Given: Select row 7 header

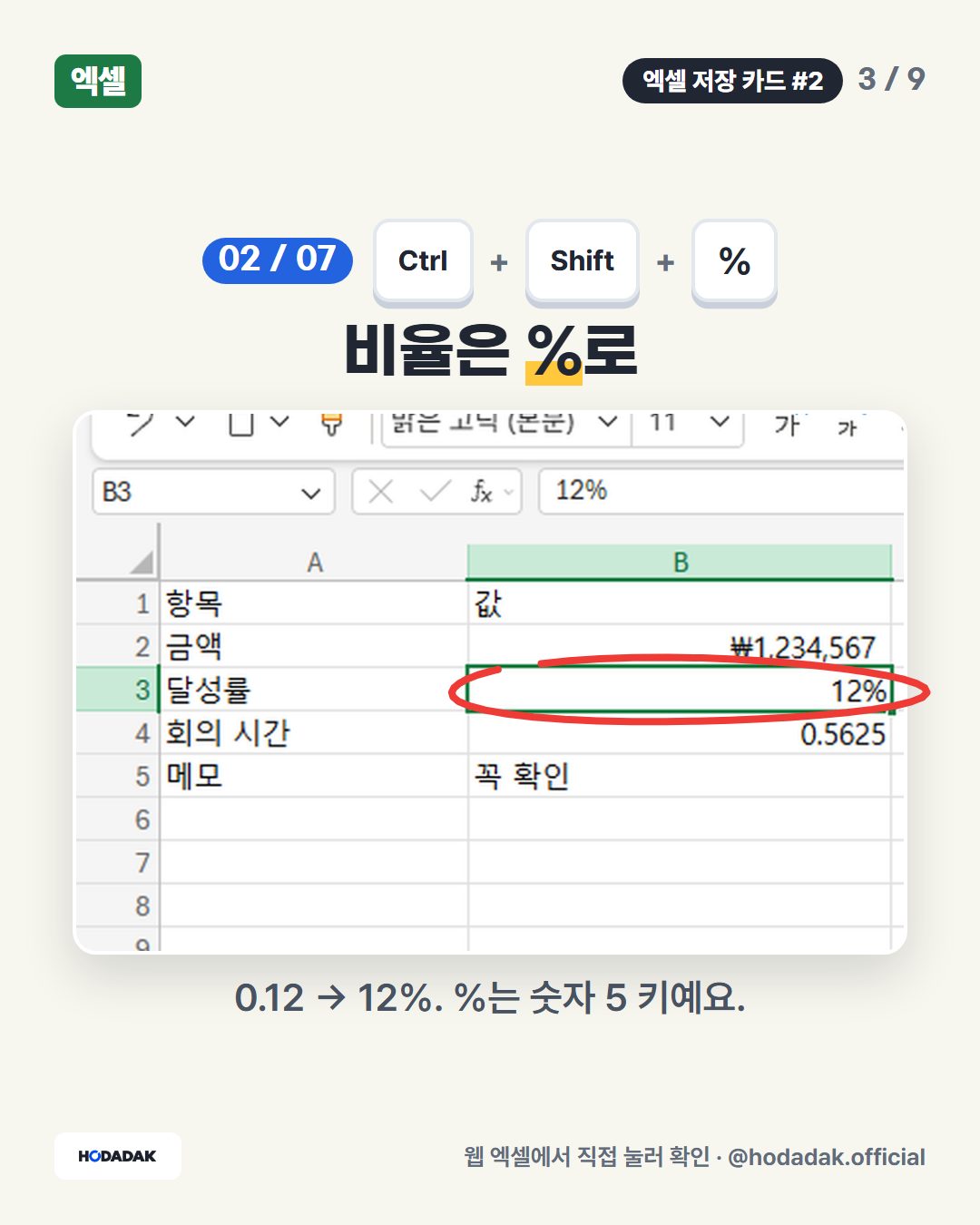Looking at the screenshot, I should [118, 863].
